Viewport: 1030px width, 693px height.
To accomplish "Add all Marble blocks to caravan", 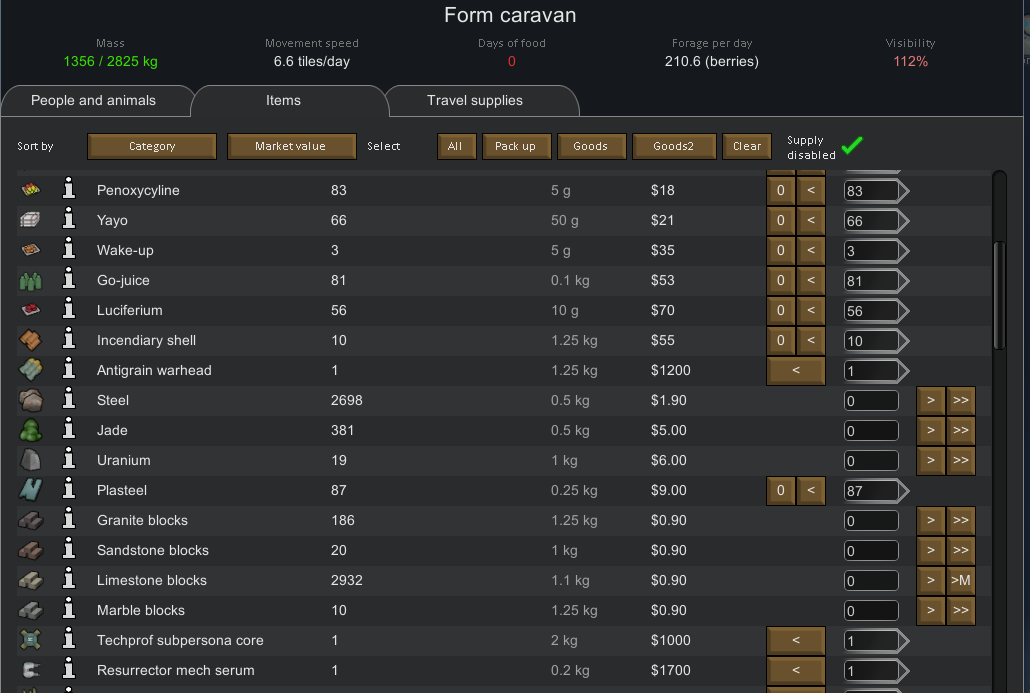I will tap(960, 610).
